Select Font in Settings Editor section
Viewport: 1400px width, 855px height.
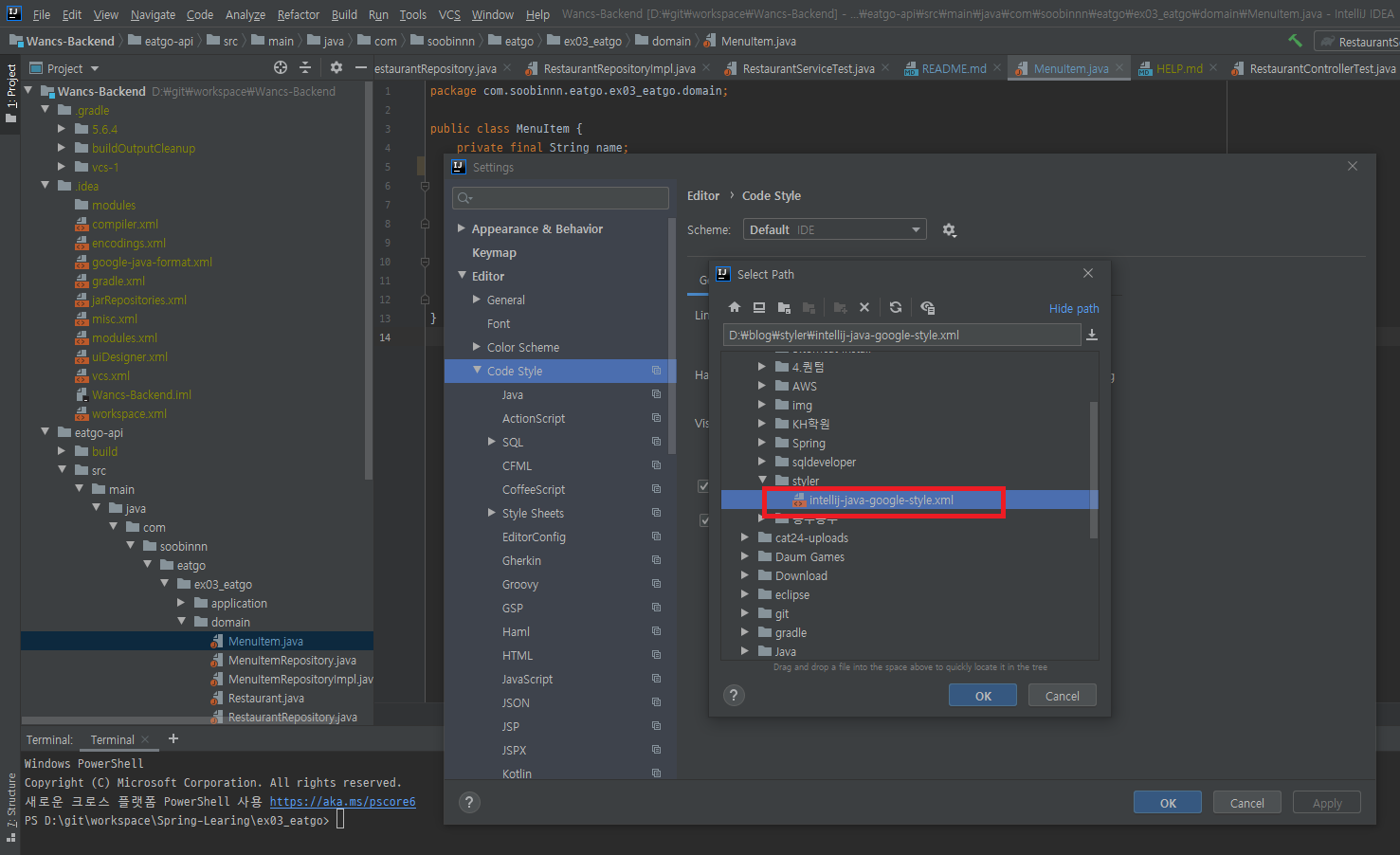[x=499, y=323]
